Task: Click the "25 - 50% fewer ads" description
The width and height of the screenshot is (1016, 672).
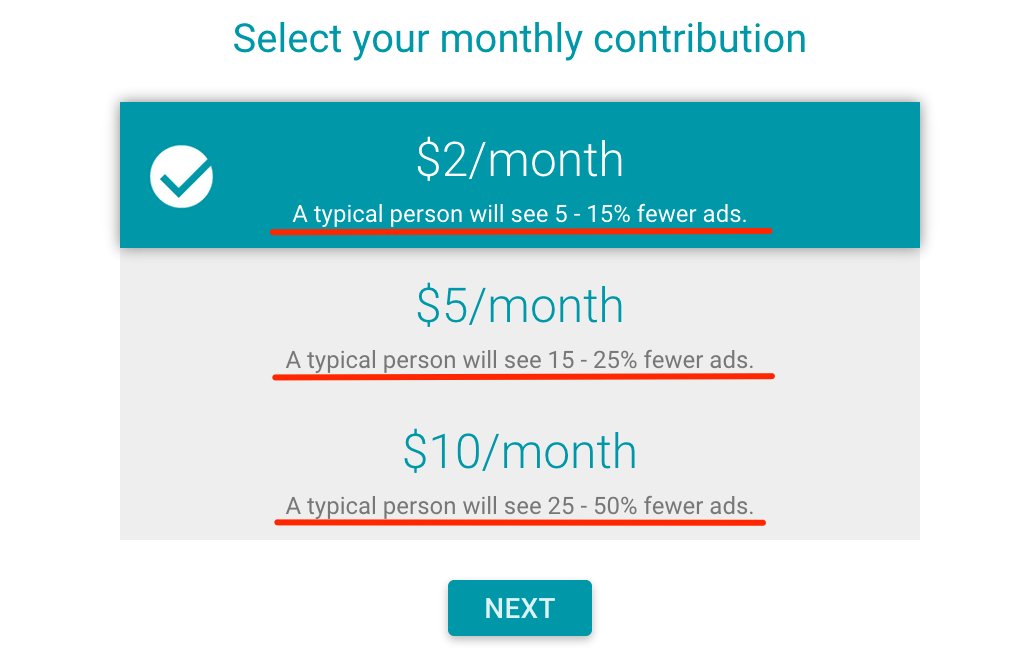Action: coord(519,505)
